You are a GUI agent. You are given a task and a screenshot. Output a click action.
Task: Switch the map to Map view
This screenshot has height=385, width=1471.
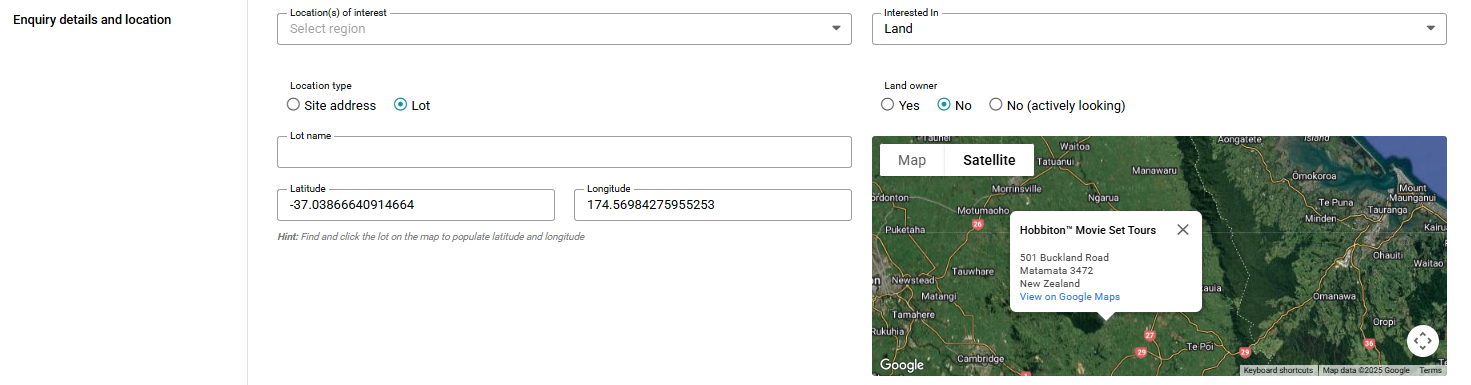[x=912, y=160]
